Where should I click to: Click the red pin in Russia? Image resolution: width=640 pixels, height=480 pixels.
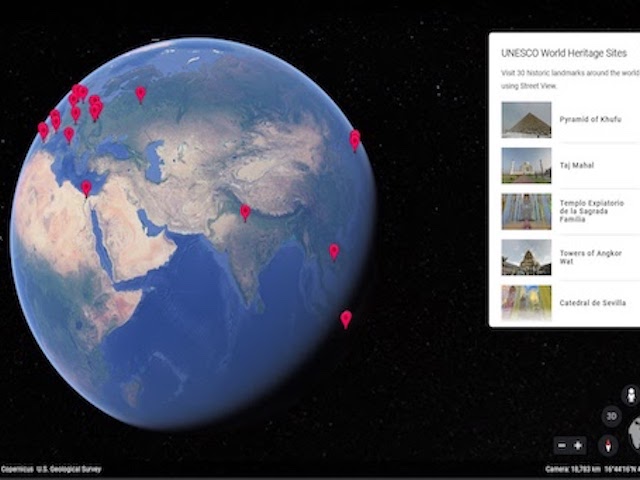[x=140, y=93]
